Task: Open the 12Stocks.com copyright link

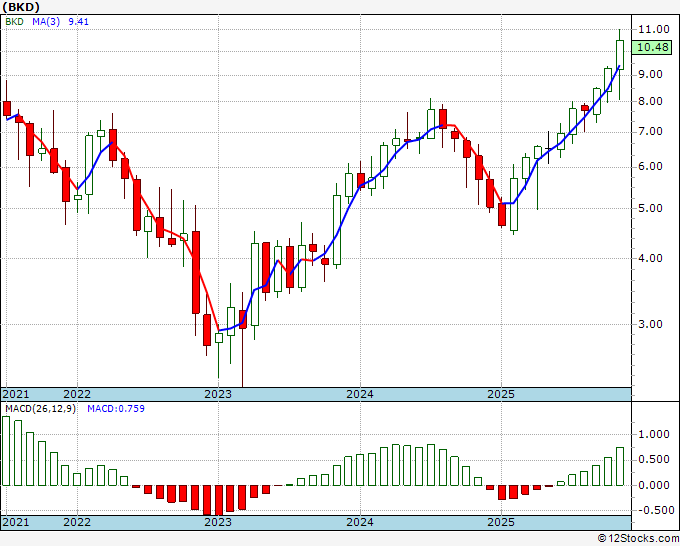Action: pos(638,539)
